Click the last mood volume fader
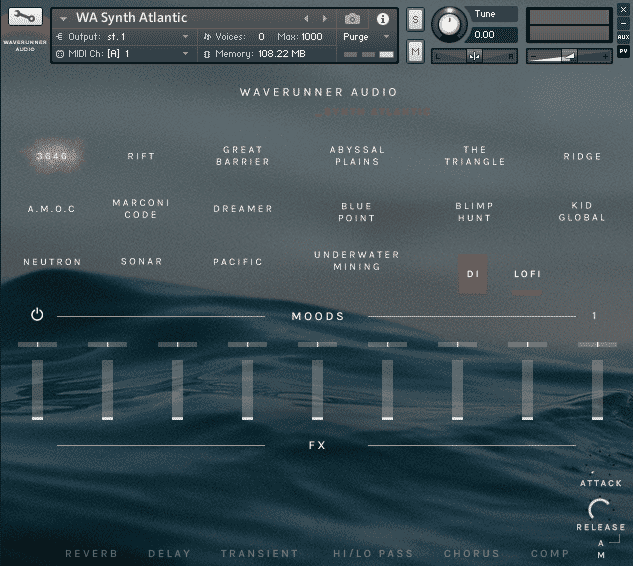Screen dimensions: 633x566 coord(597,390)
